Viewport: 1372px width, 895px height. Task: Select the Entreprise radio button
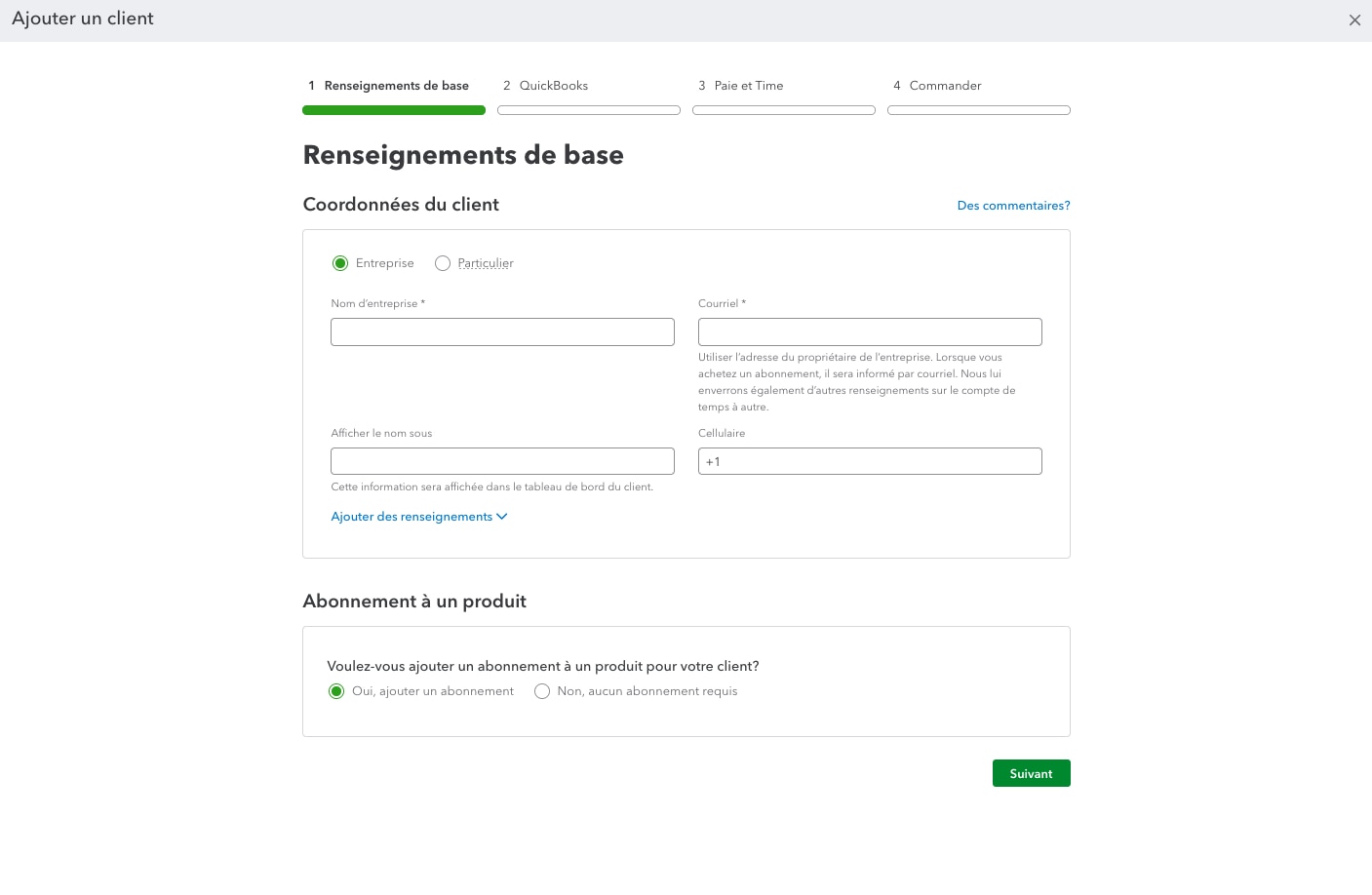click(340, 263)
